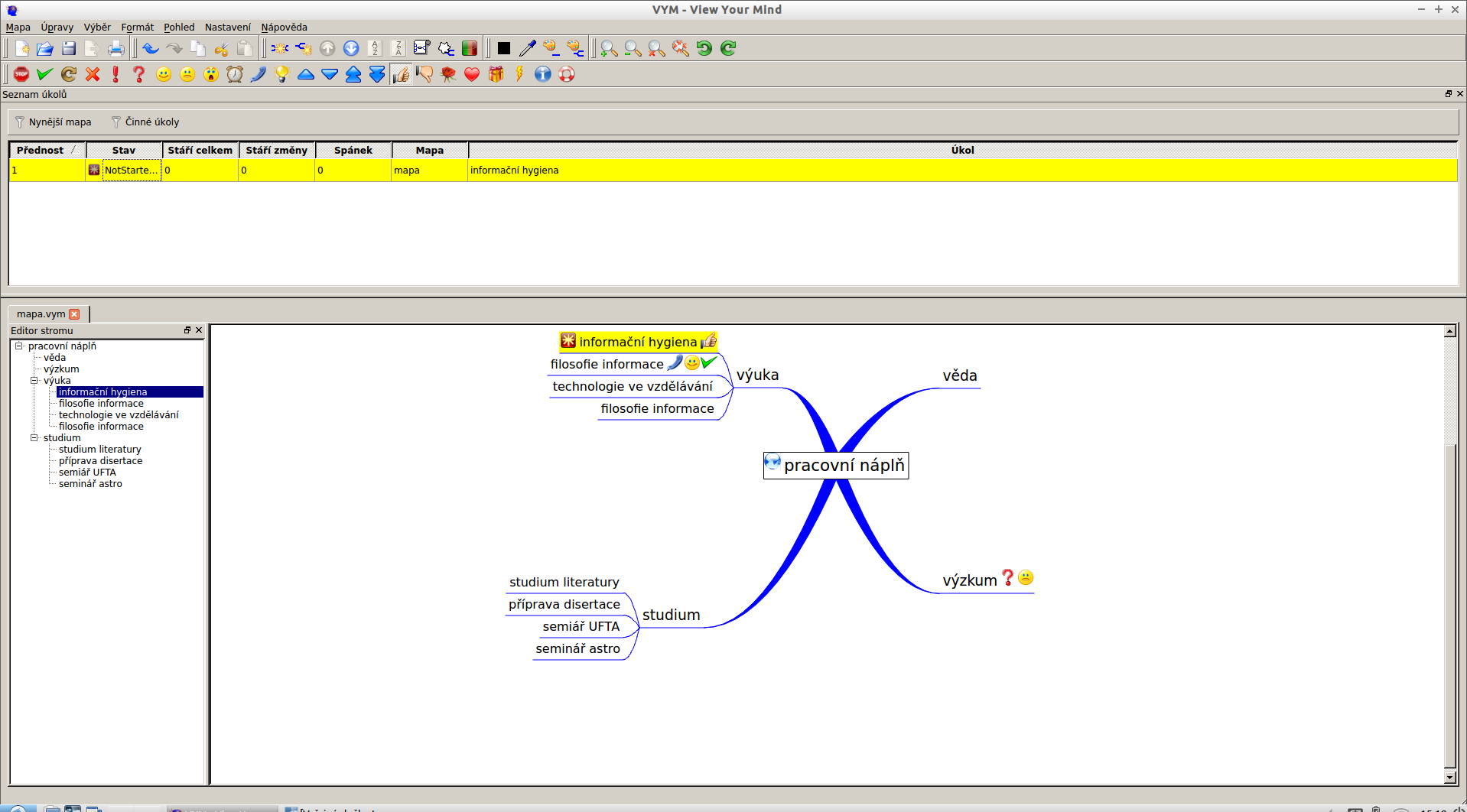The width and height of the screenshot is (1467, 812).
Task: Click the Print icon
Action: point(115,49)
